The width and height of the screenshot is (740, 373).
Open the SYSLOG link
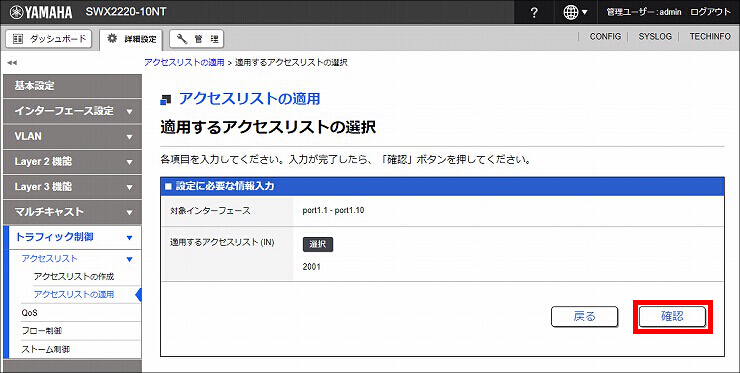(x=655, y=36)
